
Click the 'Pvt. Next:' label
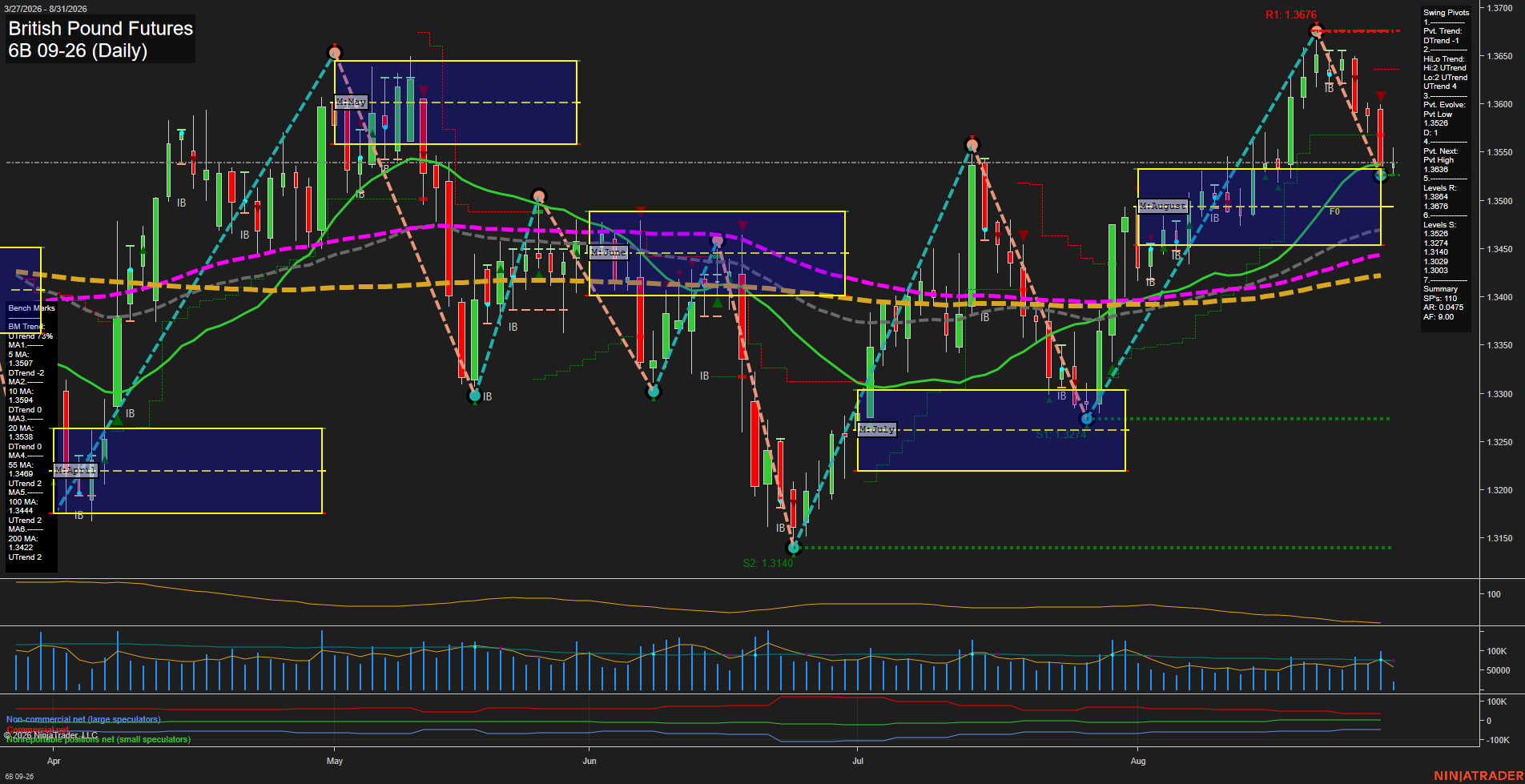click(x=1440, y=151)
